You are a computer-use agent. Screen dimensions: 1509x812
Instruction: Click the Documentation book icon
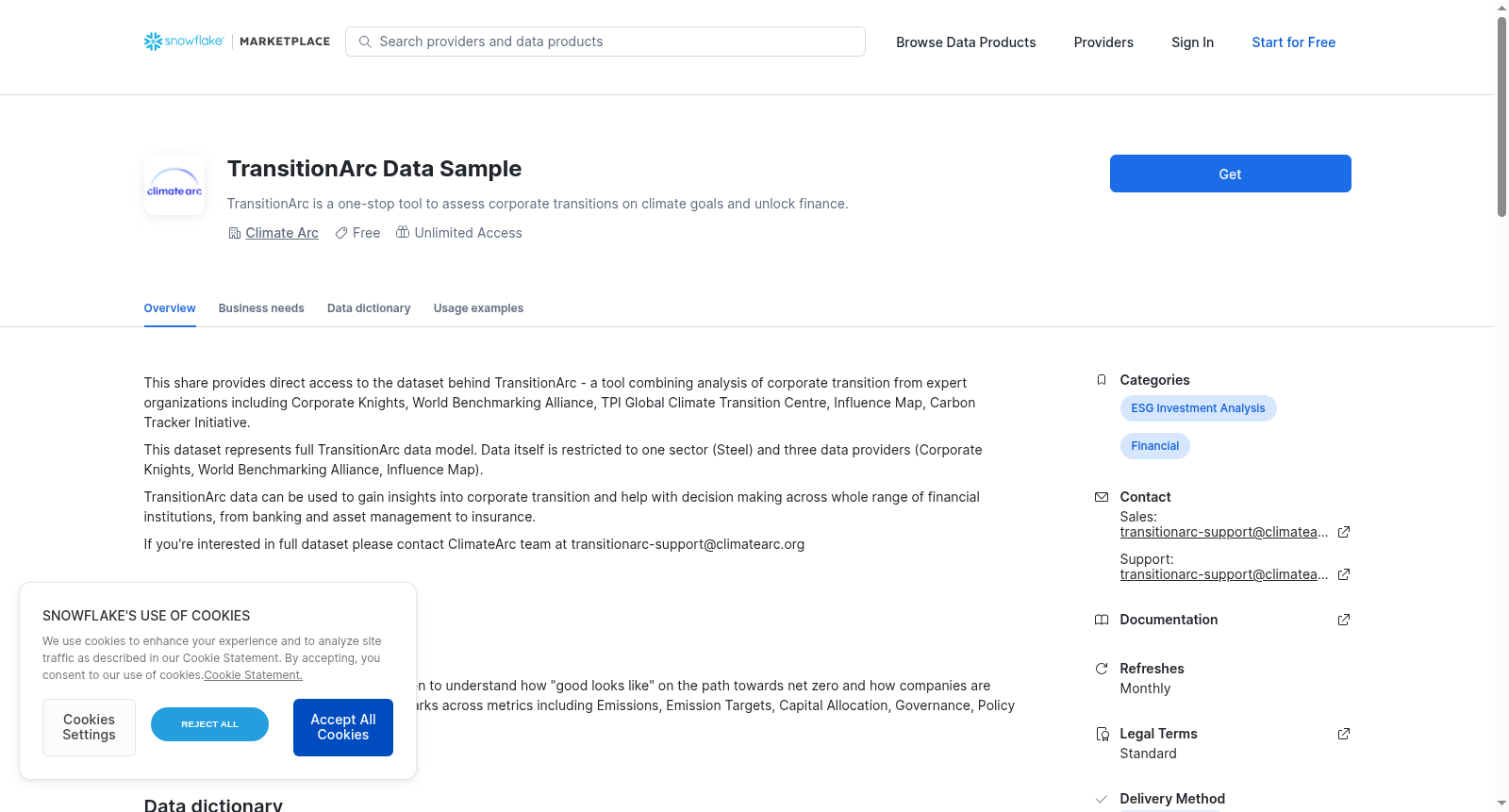click(1102, 620)
